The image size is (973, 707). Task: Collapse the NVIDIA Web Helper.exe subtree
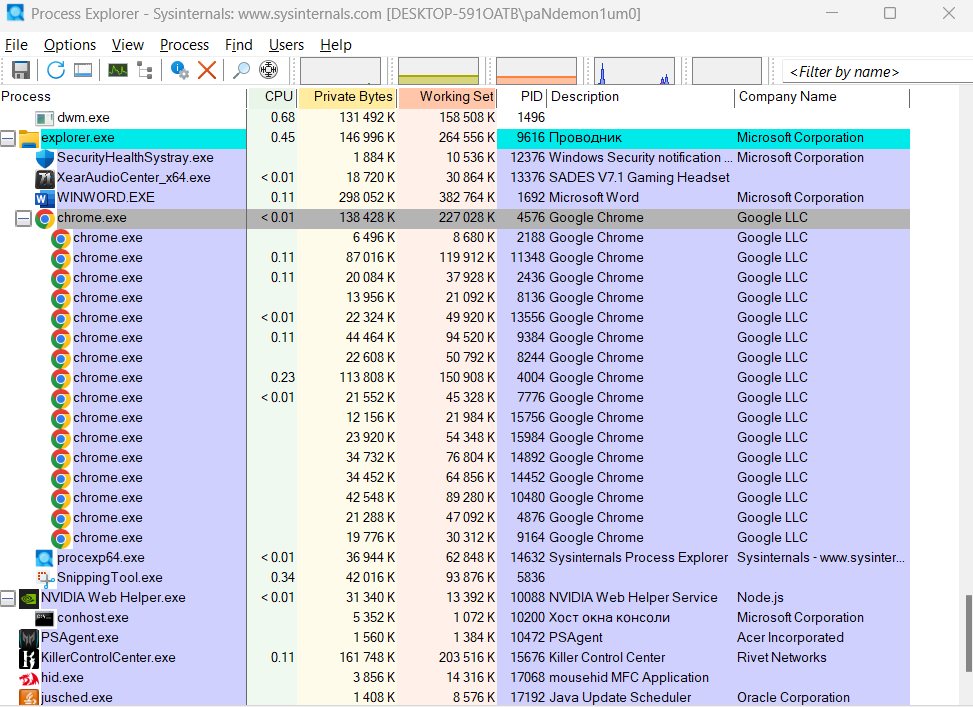click(7, 598)
